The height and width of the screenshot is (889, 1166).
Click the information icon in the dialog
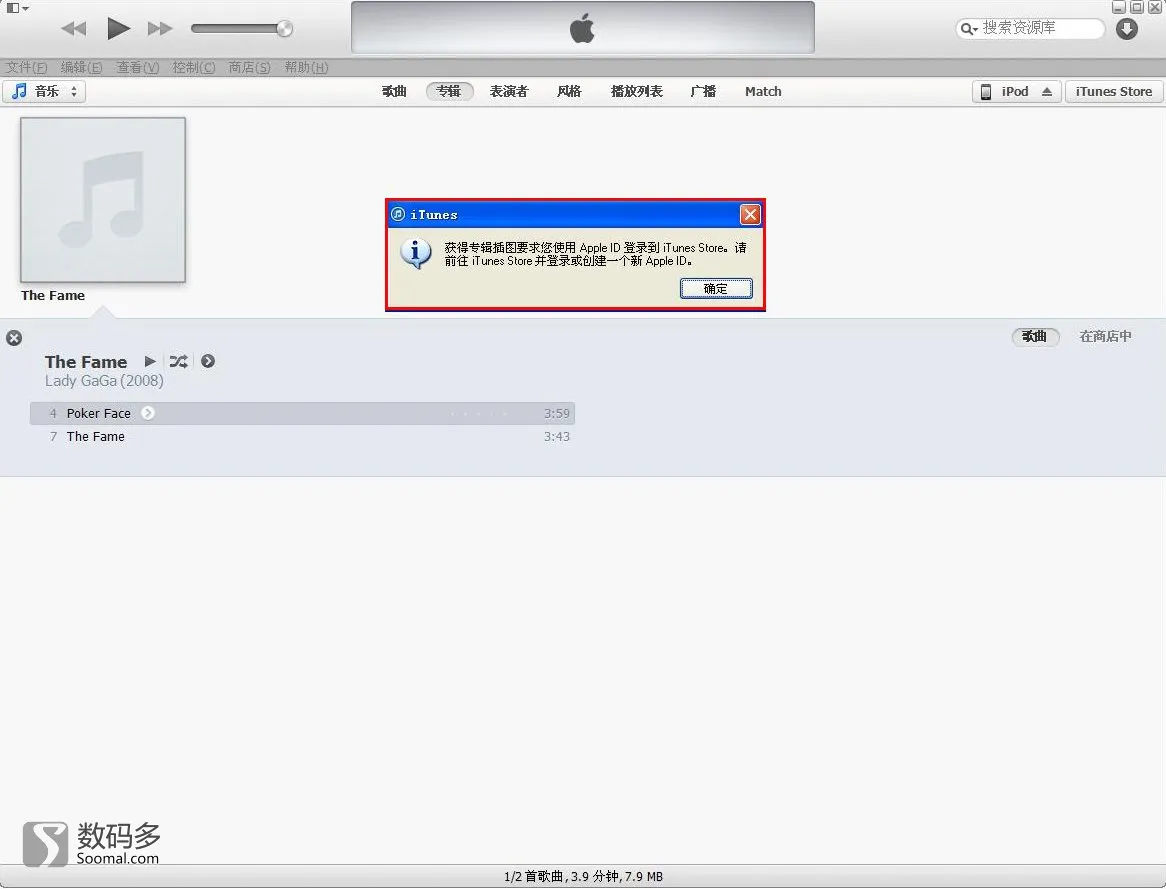pyautogui.click(x=416, y=254)
